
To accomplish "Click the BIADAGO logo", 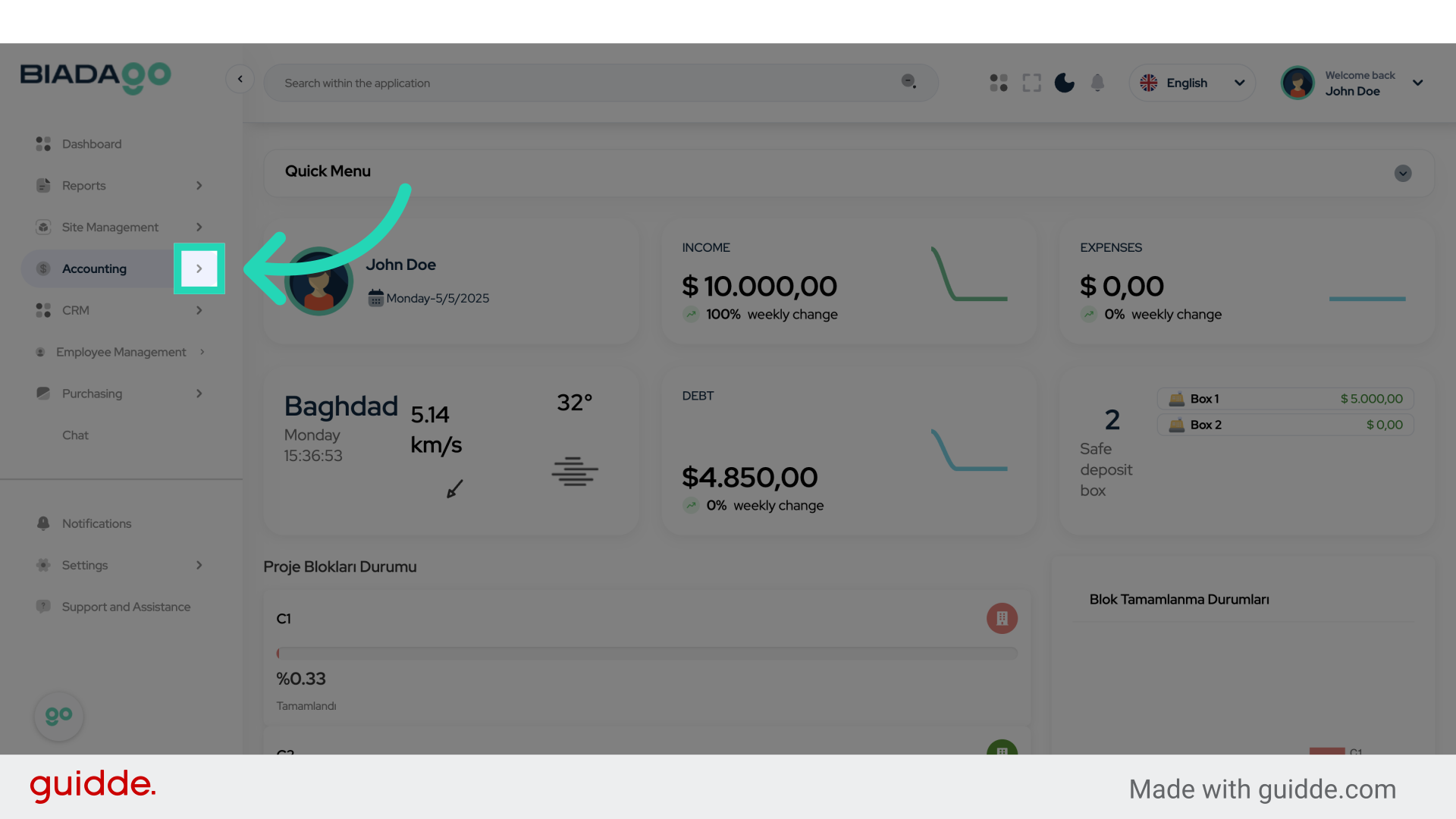I will [96, 77].
